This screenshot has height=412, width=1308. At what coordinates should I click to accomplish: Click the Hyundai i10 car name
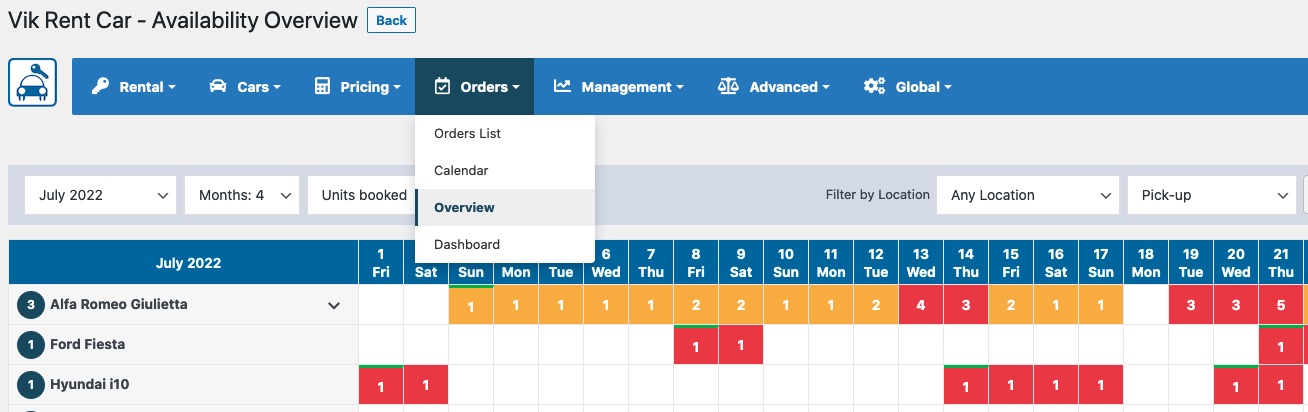[x=90, y=385]
